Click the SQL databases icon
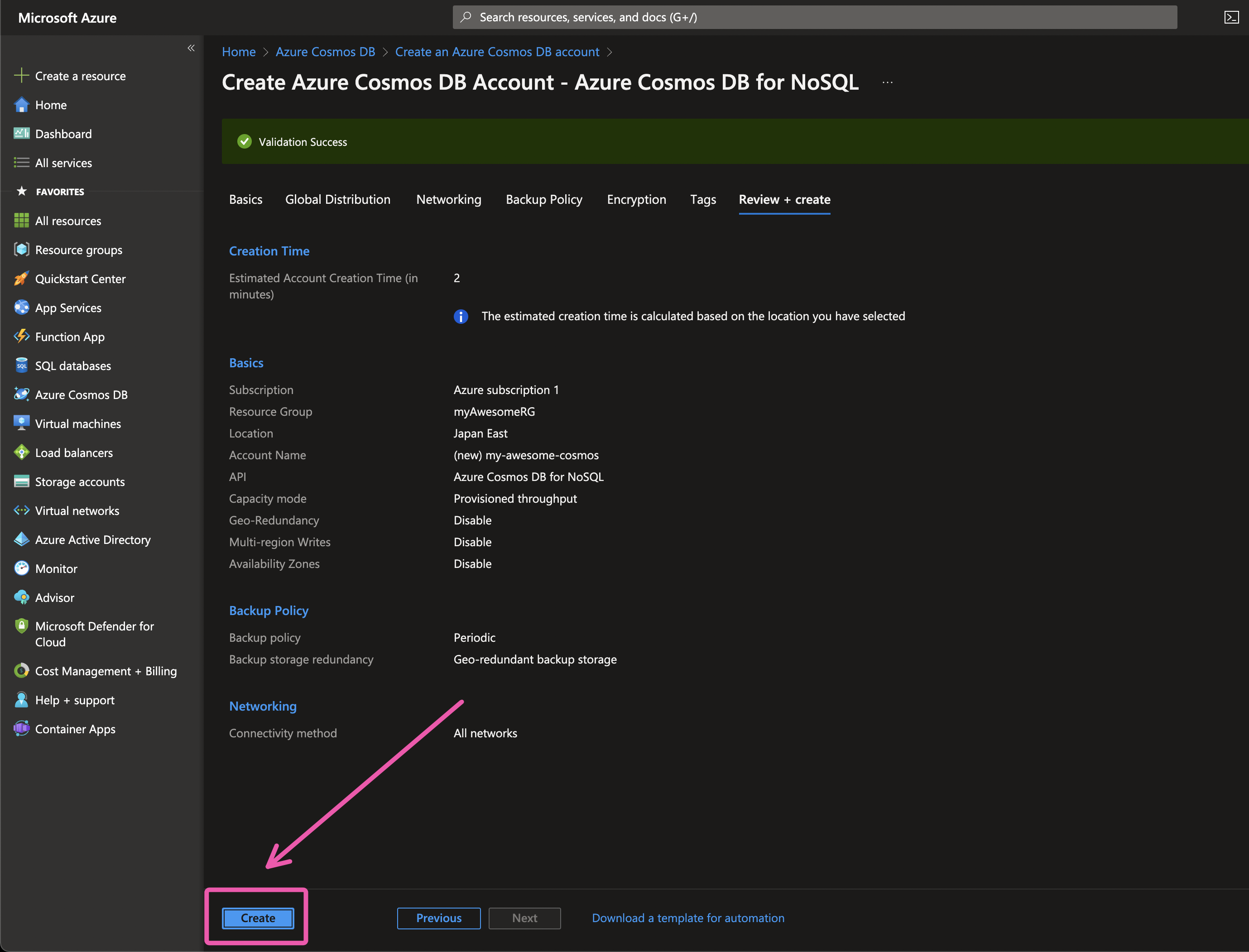Image resolution: width=1249 pixels, height=952 pixels. tap(22, 365)
